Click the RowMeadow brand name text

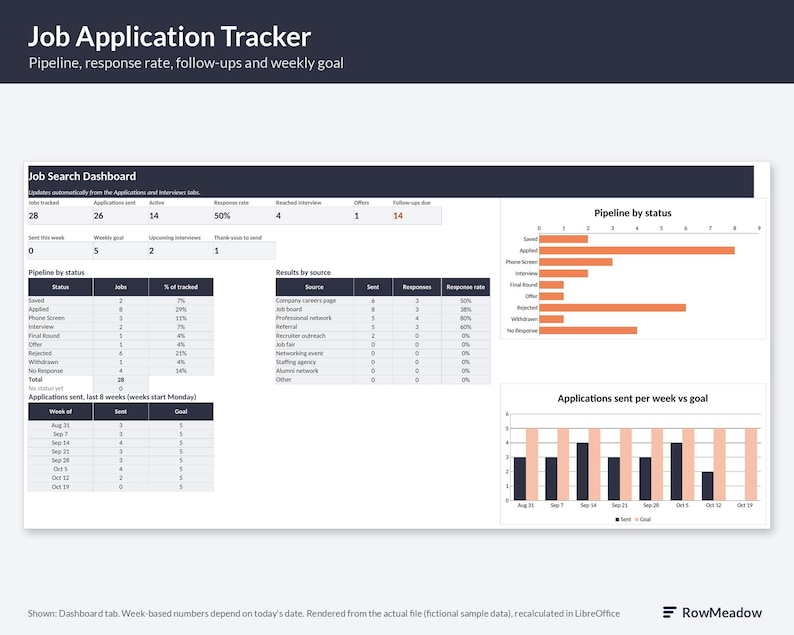[x=722, y=612]
